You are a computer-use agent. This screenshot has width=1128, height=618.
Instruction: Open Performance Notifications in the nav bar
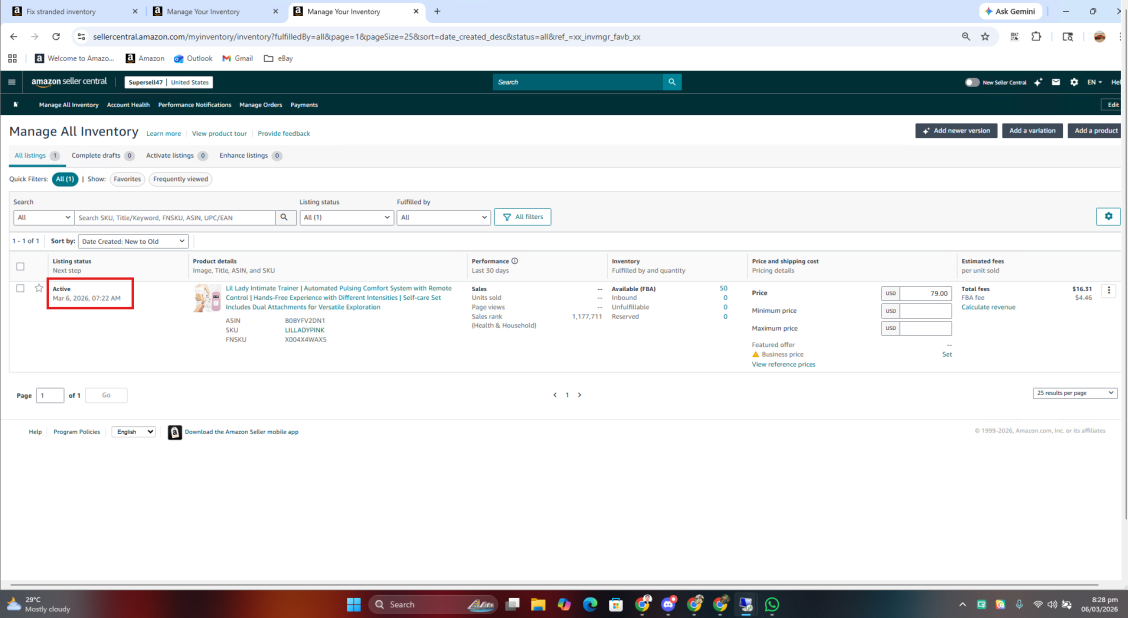(194, 105)
